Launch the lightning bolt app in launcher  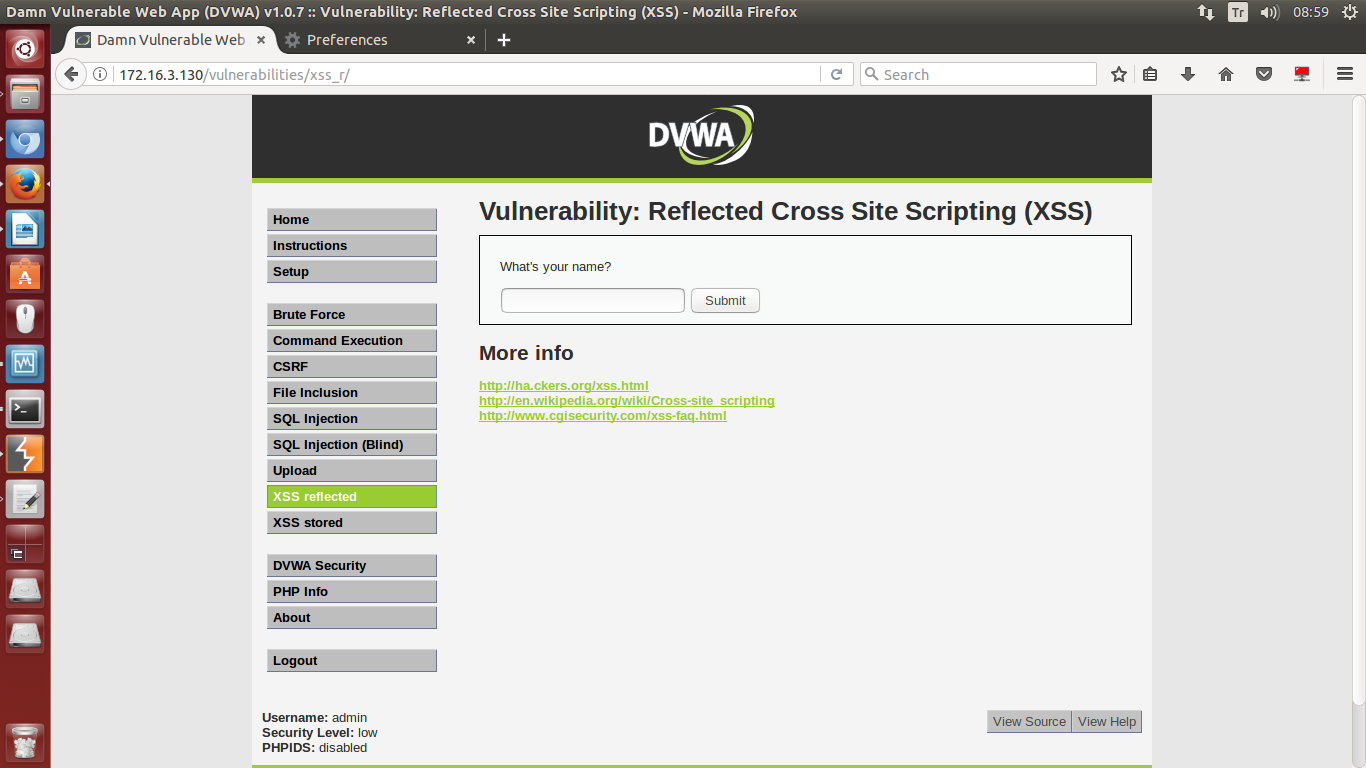(x=25, y=455)
